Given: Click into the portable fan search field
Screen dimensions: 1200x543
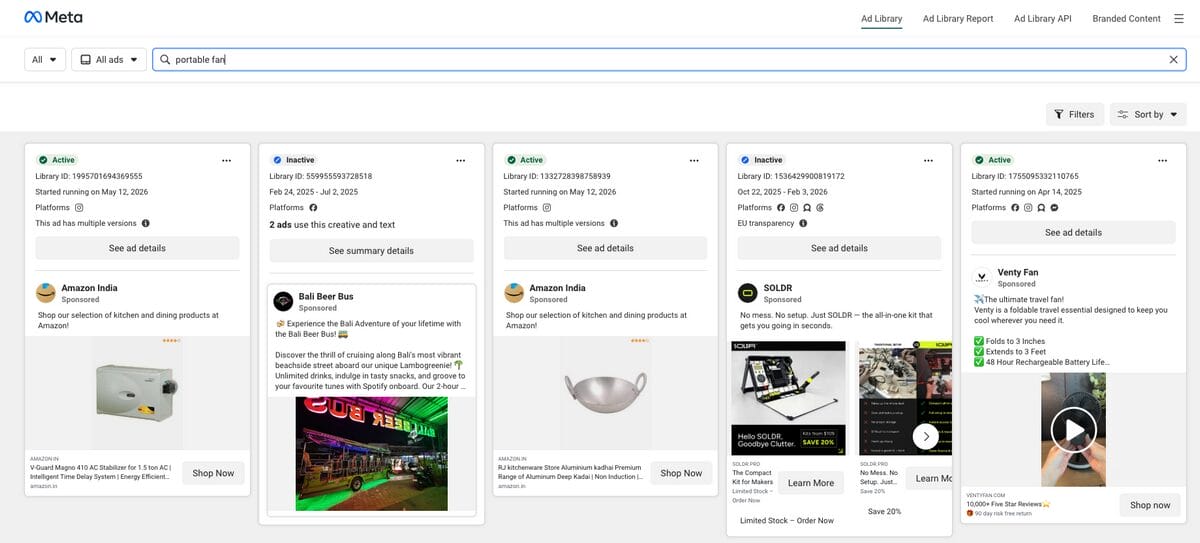Looking at the screenshot, I should tap(669, 60).
